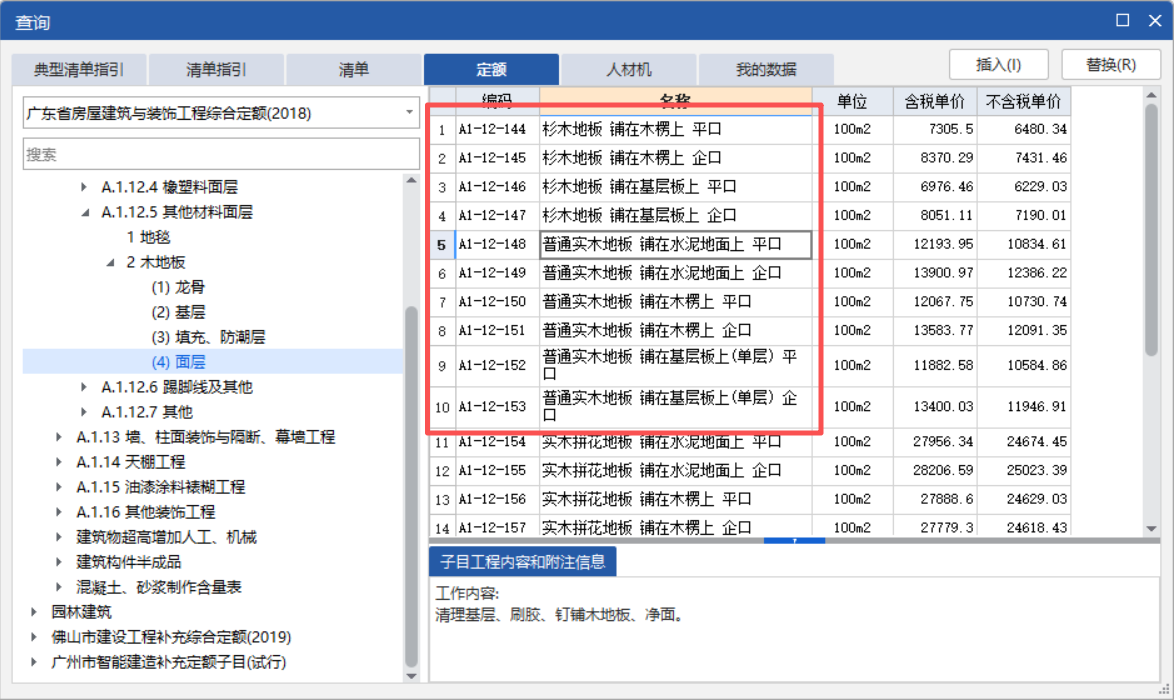
Task: Select the 清单指引 tab
Action: pos(215,69)
